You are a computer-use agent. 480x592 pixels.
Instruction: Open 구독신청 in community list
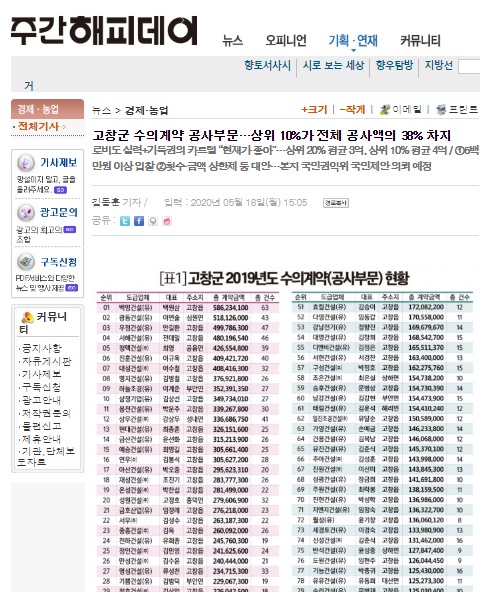point(41,387)
